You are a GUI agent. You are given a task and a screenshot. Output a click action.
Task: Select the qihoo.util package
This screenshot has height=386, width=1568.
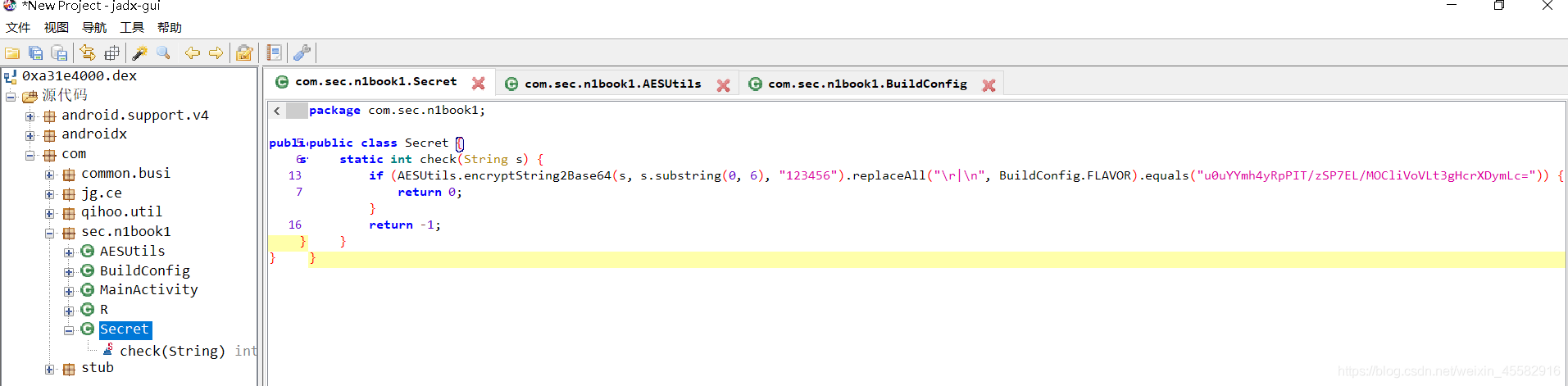122,211
